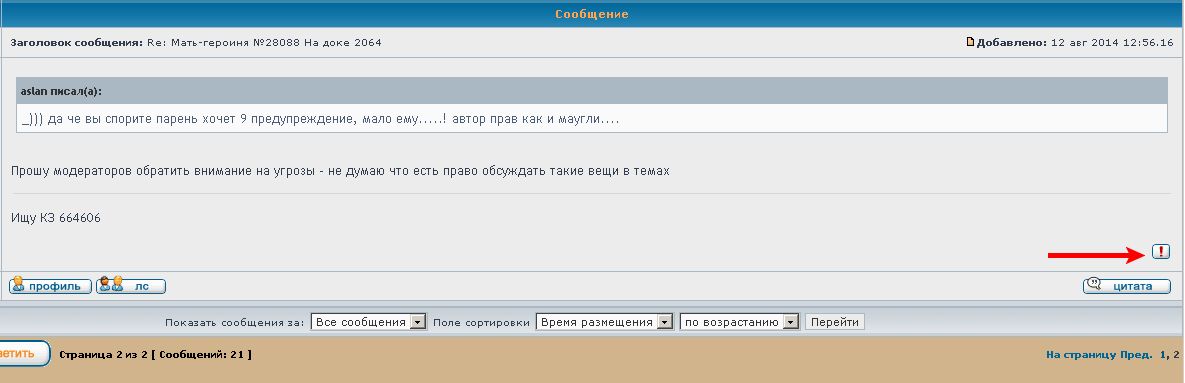Image resolution: width=1185 pixels, height=383 pixels.
Task: Click the Сообщение column header
Action: point(592,14)
